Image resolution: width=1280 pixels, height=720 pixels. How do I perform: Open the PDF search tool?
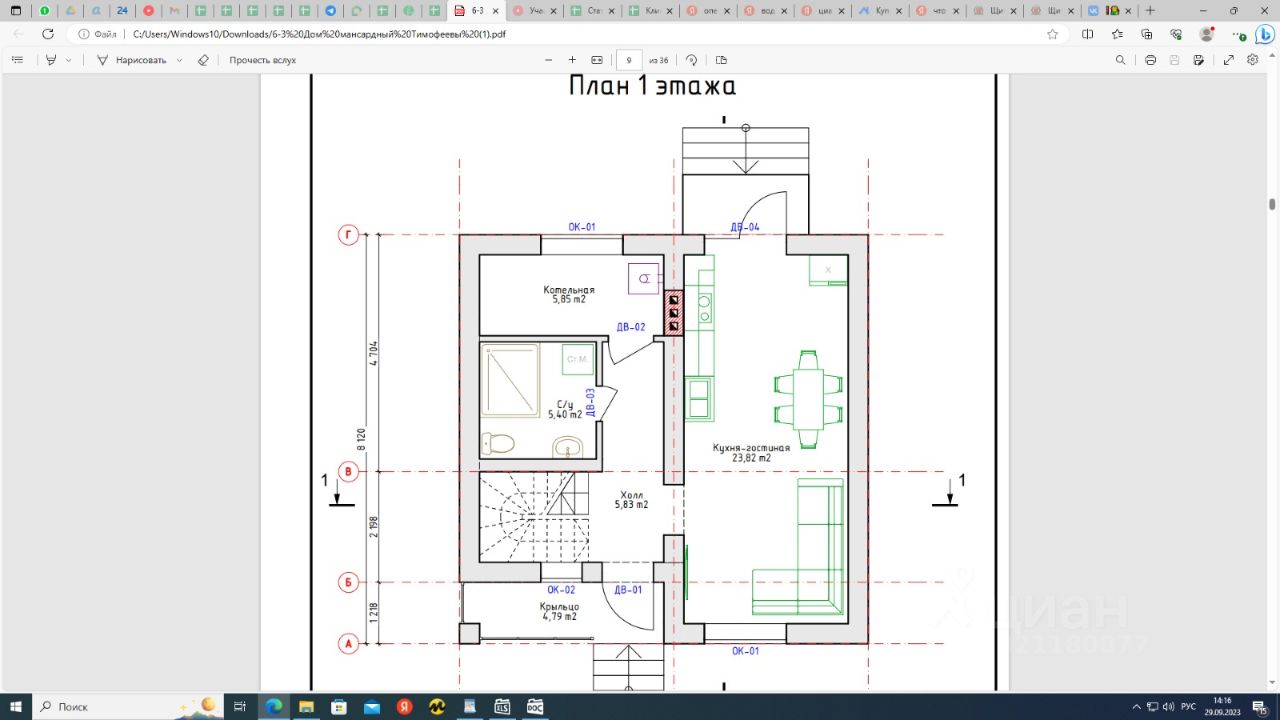click(x=1120, y=60)
